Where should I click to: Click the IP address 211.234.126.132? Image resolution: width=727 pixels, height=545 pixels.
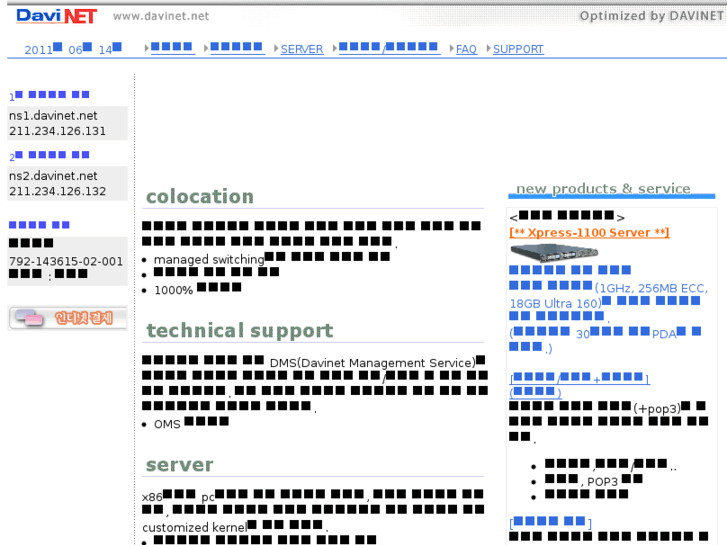[57, 191]
